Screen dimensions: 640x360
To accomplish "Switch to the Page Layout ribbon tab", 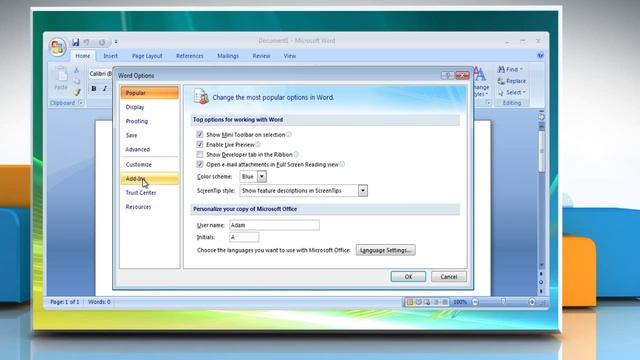I will [x=147, y=56].
